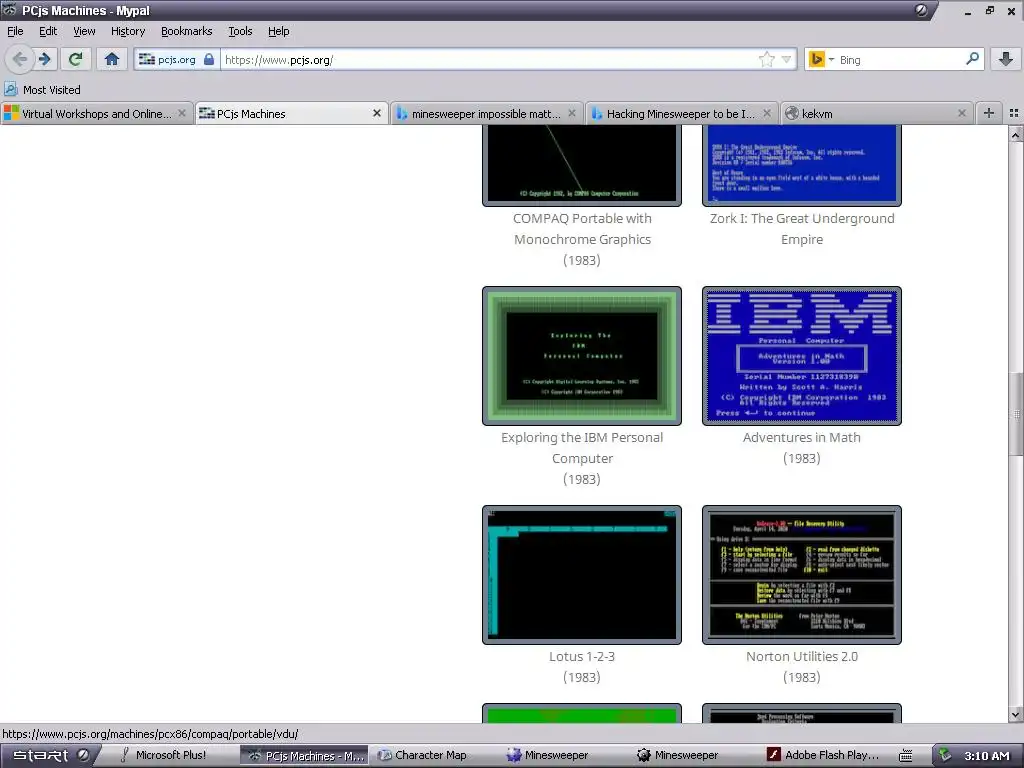The height and width of the screenshot is (768, 1024).
Task: Click the green system tray icon
Action: (x=945, y=755)
